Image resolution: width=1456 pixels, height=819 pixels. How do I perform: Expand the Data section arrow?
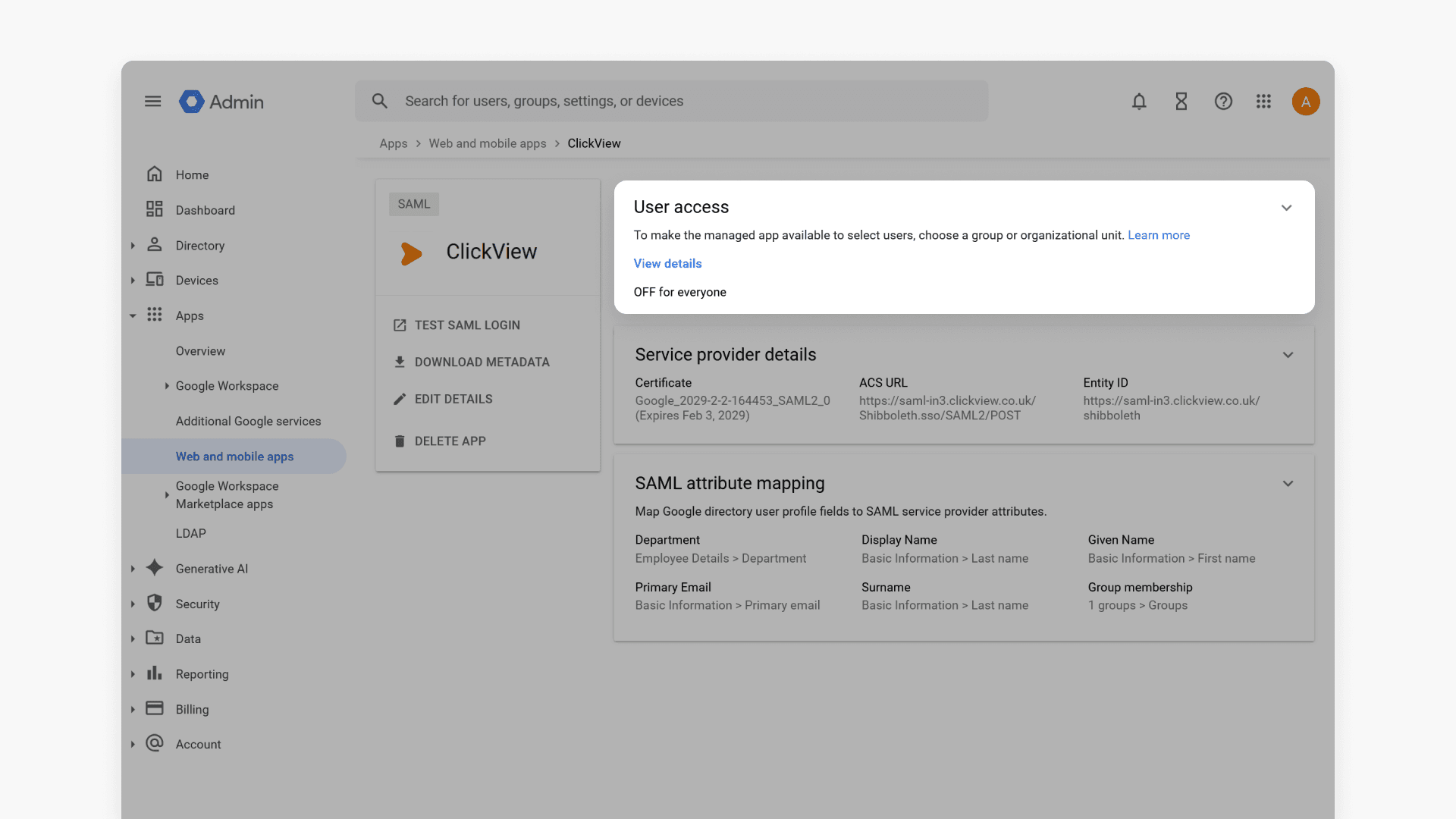(133, 639)
